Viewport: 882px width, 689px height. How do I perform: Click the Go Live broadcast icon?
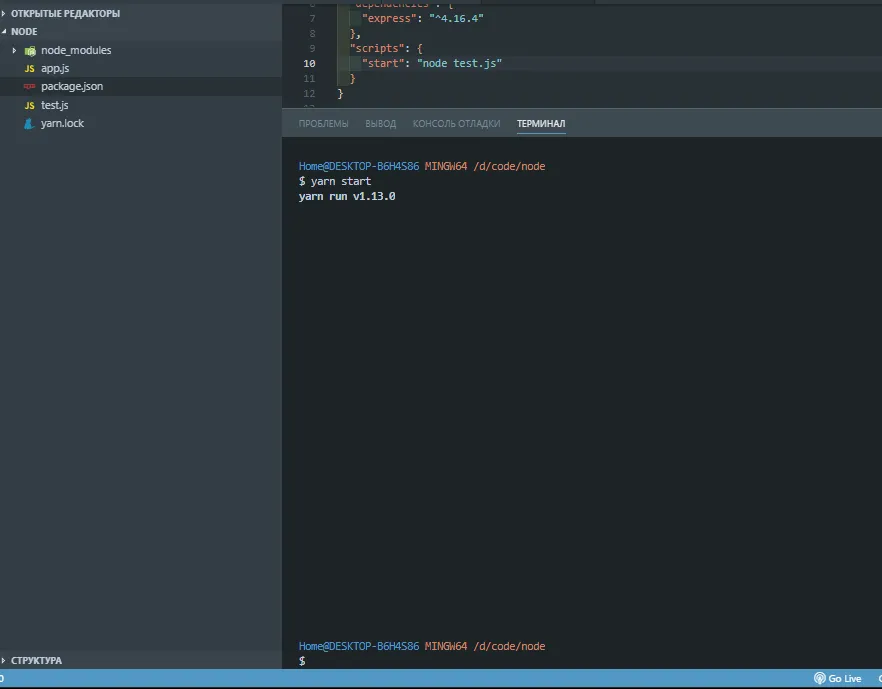pos(820,678)
